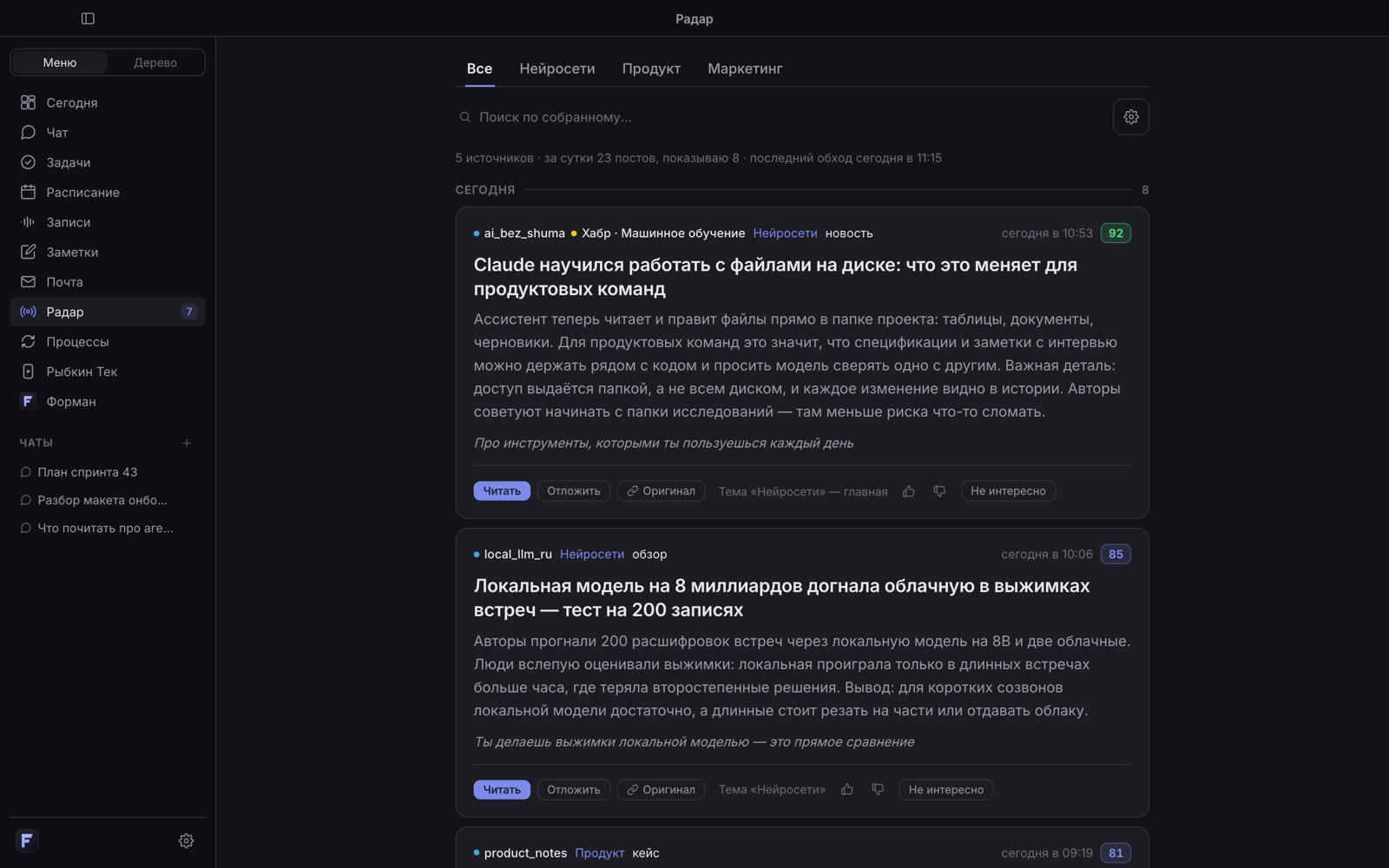Click the Claude post headline
The height and width of the screenshot is (868, 1389).
tap(775, 277)
